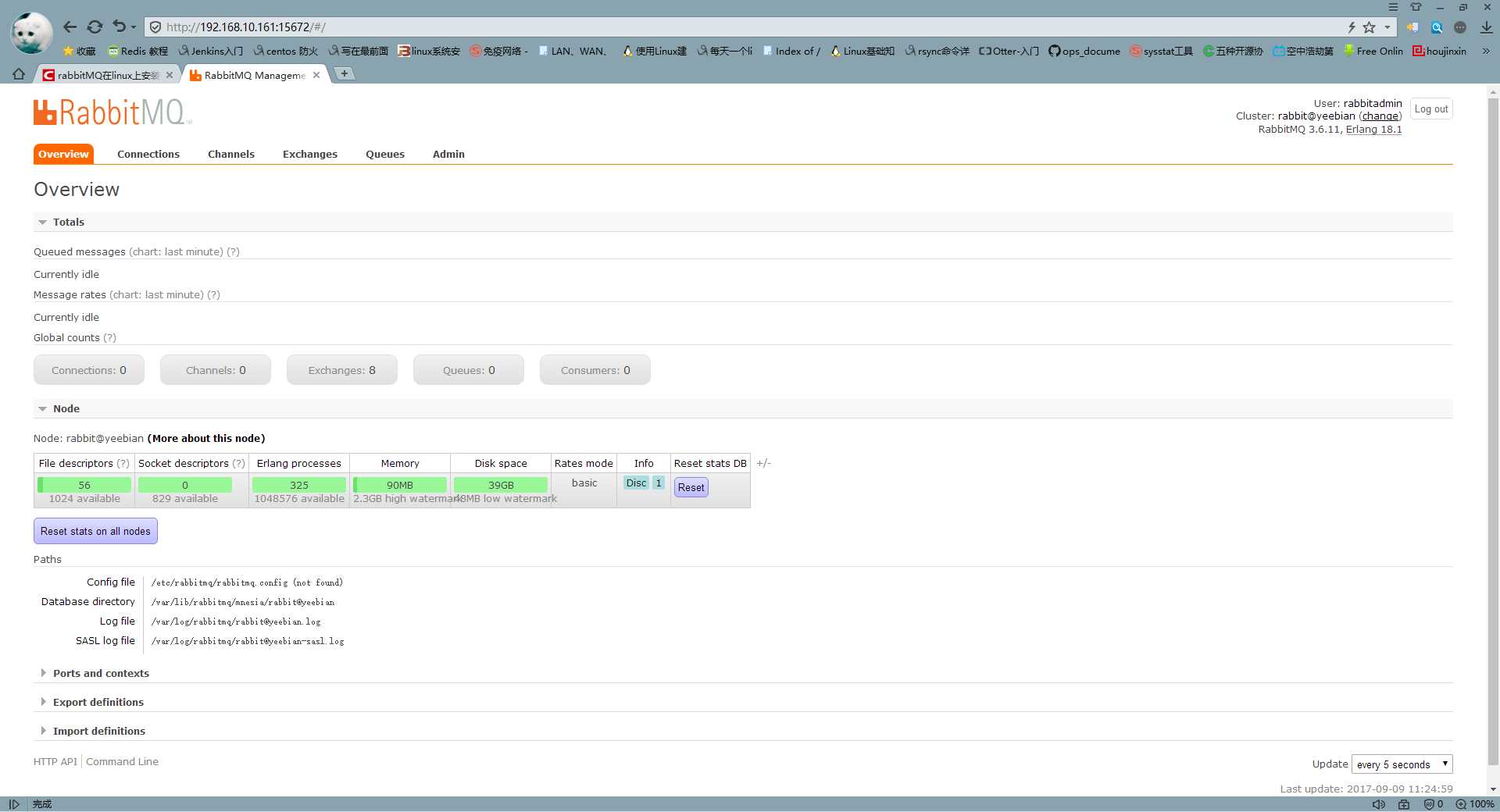Open the dropdown arrow beside the bookmark star
The image size is (1500, 812).
(x=1387, y=27)
